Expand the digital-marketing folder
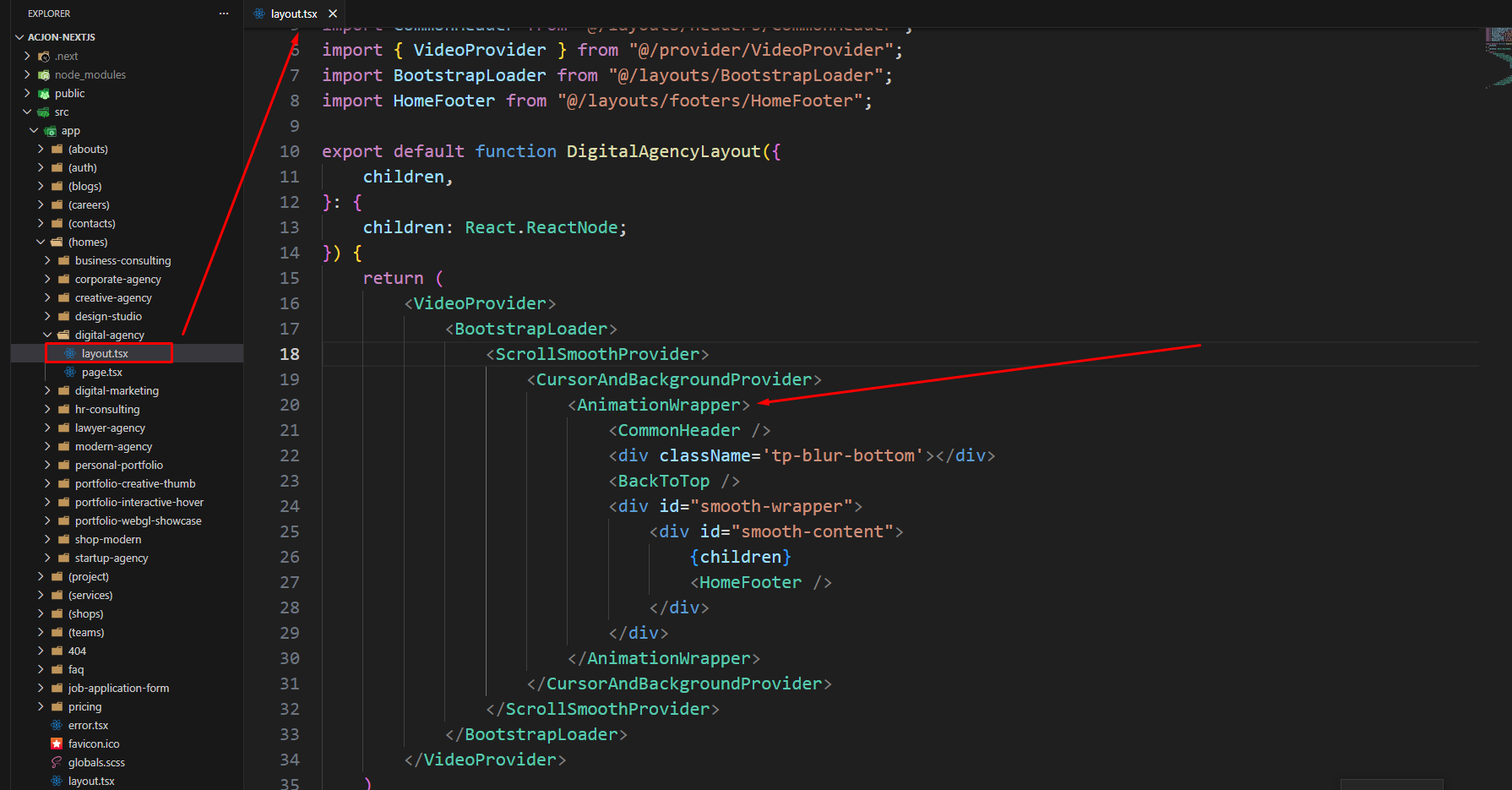Viewport: 1512px width, 790px height. (x=117, y=390)
